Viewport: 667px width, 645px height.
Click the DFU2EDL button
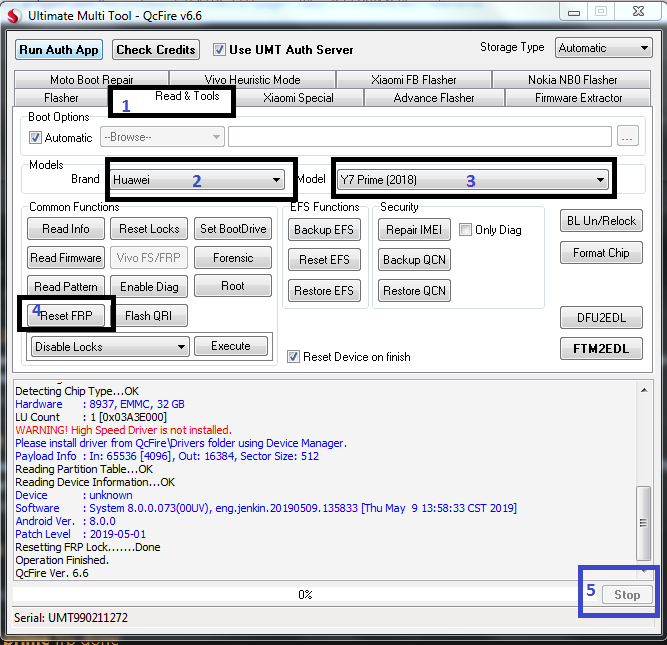(x=601, y=318)
